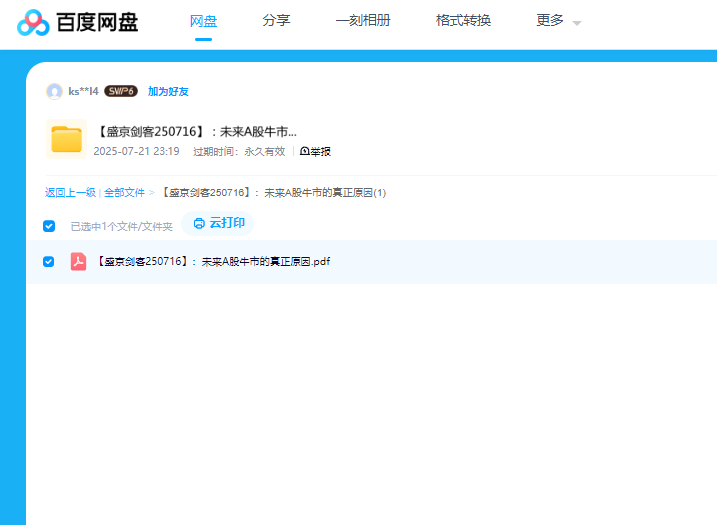Open the 格式转换 tab
The height and width of the screenshot is (525, 717).
click(x=463, y=21)
